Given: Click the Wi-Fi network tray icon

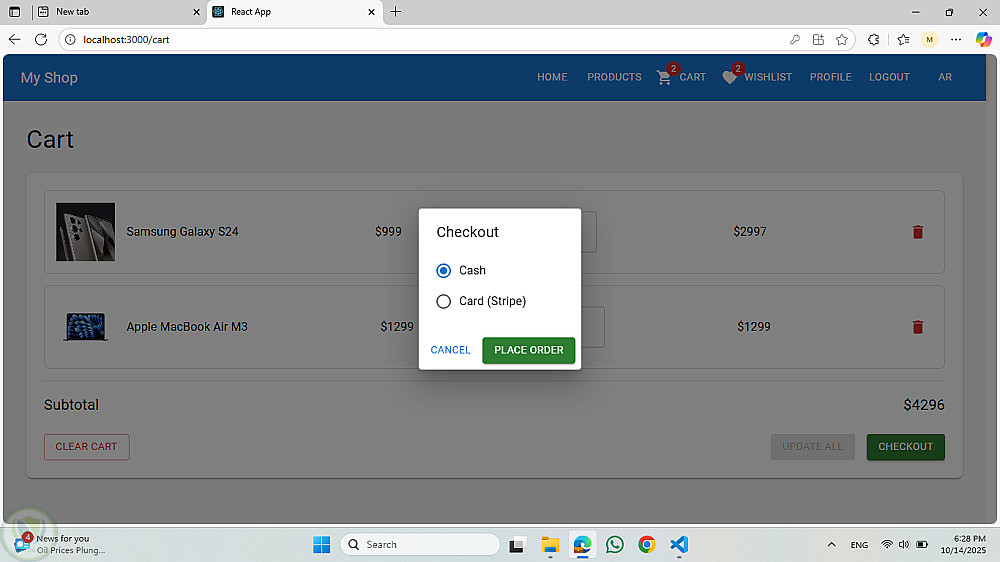Looking at the screenshot, I should click(886, 545).
